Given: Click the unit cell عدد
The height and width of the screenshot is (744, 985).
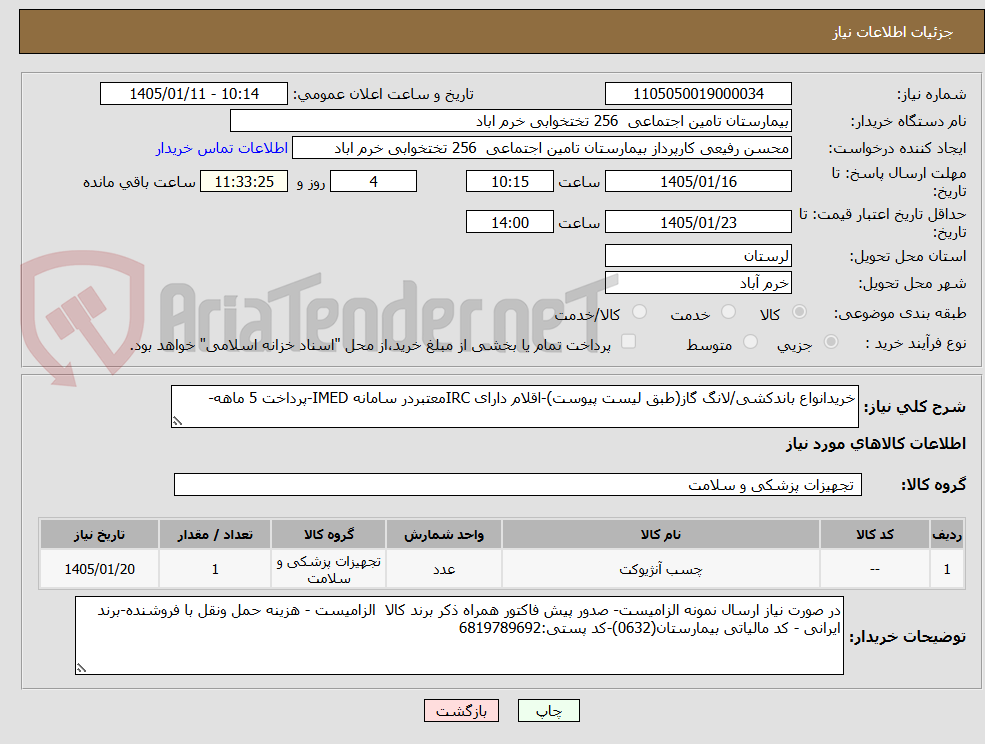Looking at the screenshot, I should point(444,569).
